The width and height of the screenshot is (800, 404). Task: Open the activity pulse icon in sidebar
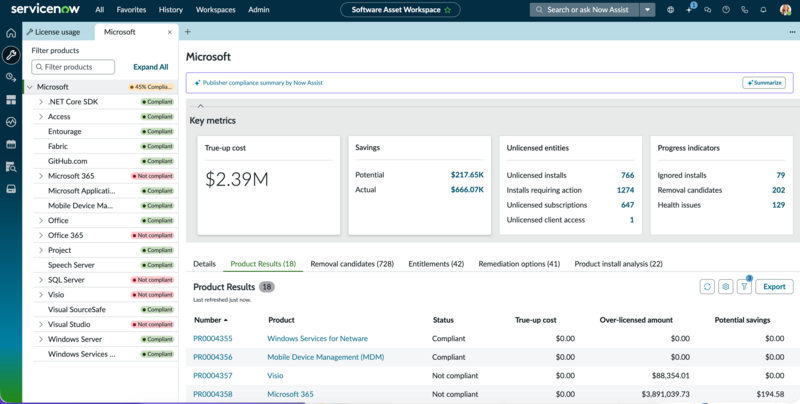(x=11, y=122)
